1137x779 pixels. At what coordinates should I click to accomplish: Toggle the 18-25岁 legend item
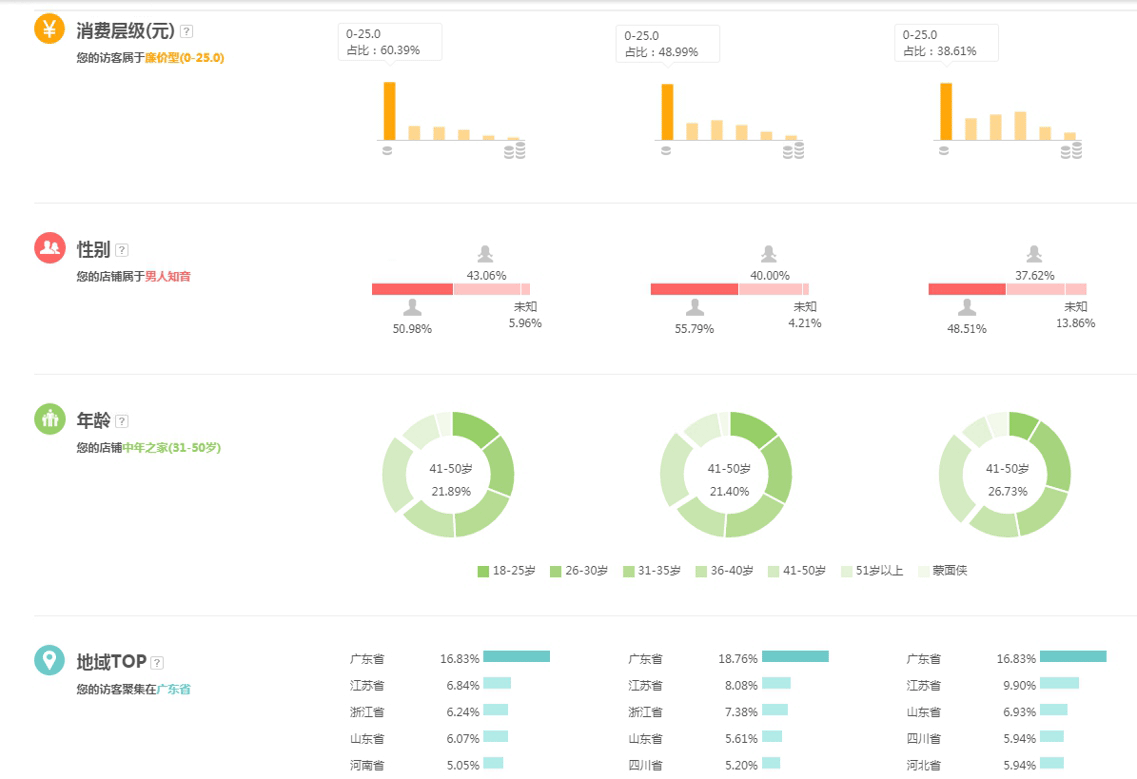(x=506, y=571)
